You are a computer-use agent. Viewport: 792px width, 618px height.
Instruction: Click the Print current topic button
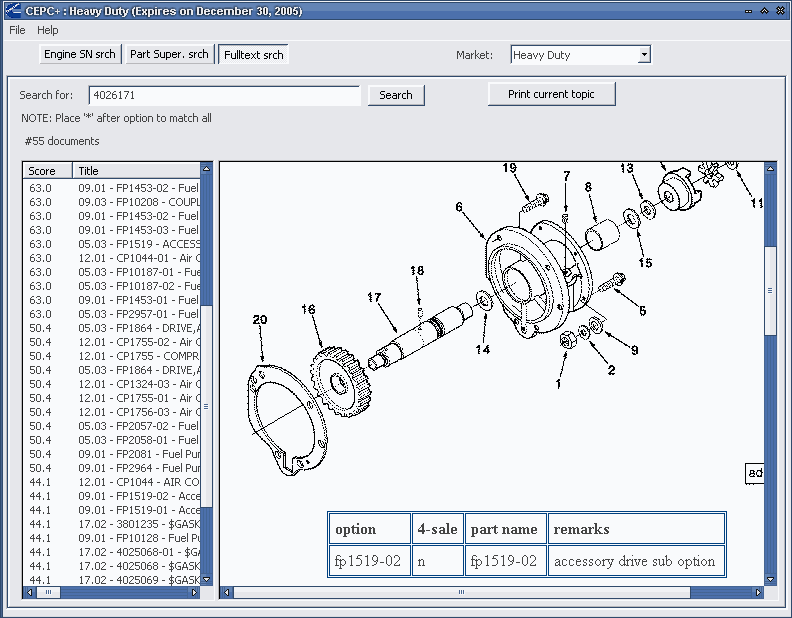click(x=551, y=94)
